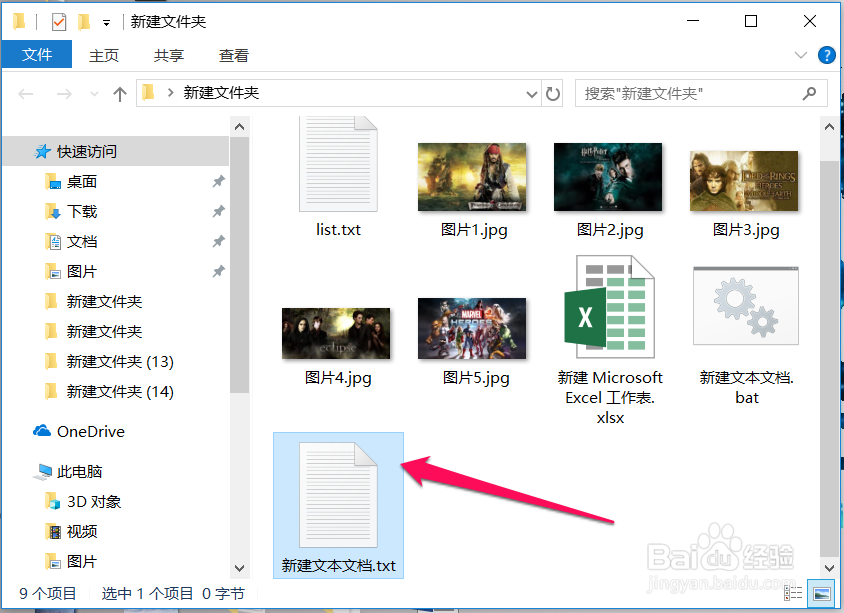Viewport: 844px width, 613px height.
Task: Go up one folder level with the Up arrow
Action: [x=119, y=94]
